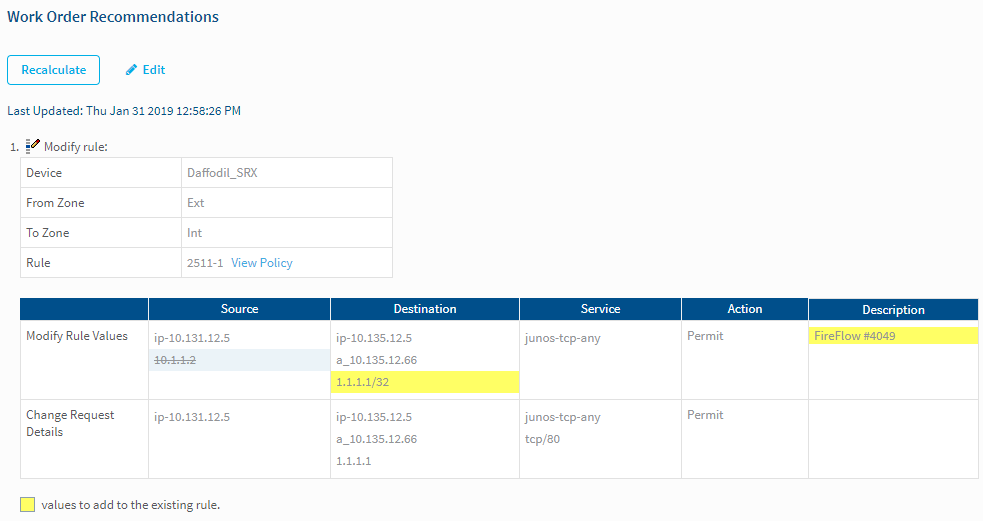Click the Daffodil_SRX device value
The height and width of the screenshot is (521, 983).
(x=221, y=173)
